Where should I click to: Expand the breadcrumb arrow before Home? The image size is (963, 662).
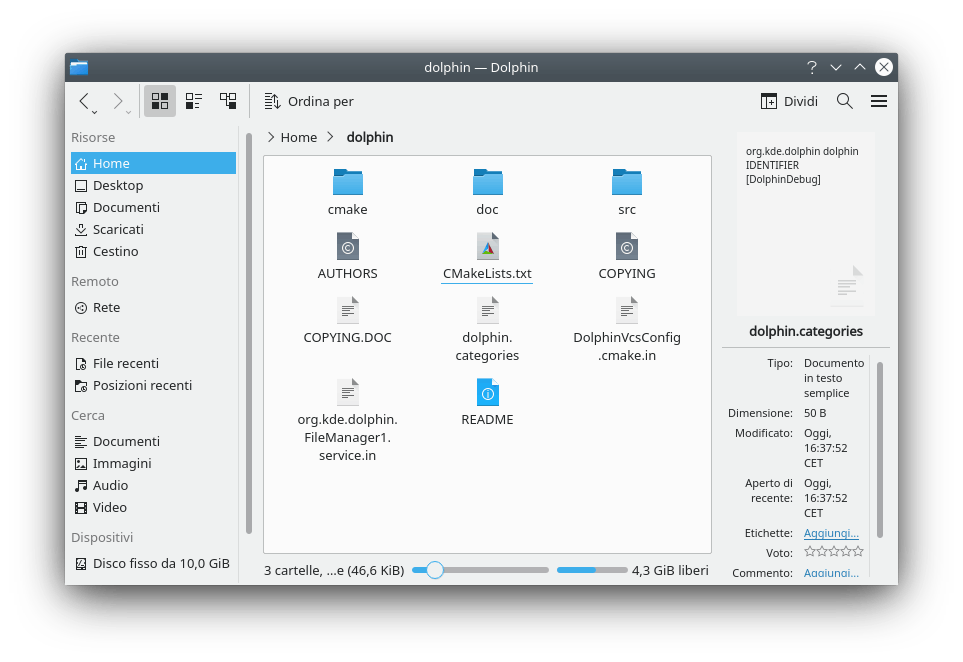click(271, 137)
